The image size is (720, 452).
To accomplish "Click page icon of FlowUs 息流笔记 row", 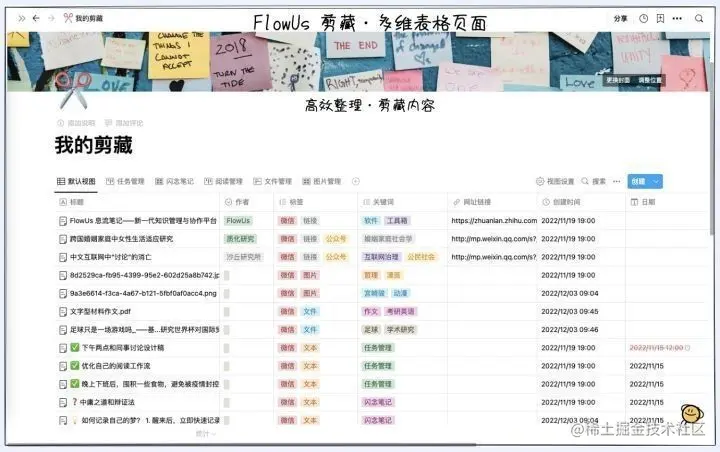I will (x=63, y=221).
